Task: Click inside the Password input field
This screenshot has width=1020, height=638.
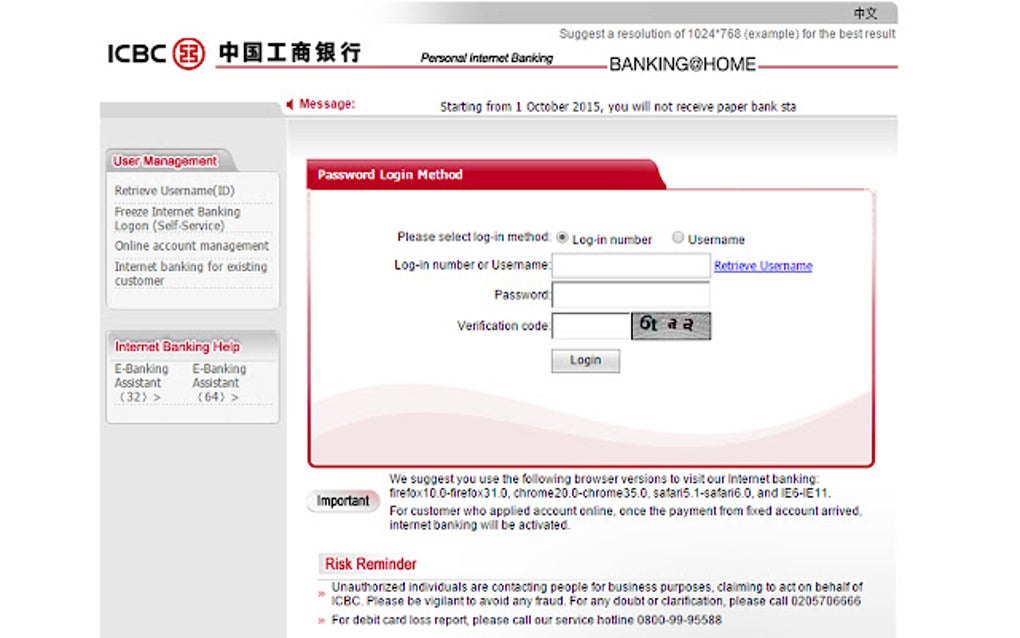Action: point(631,294)
